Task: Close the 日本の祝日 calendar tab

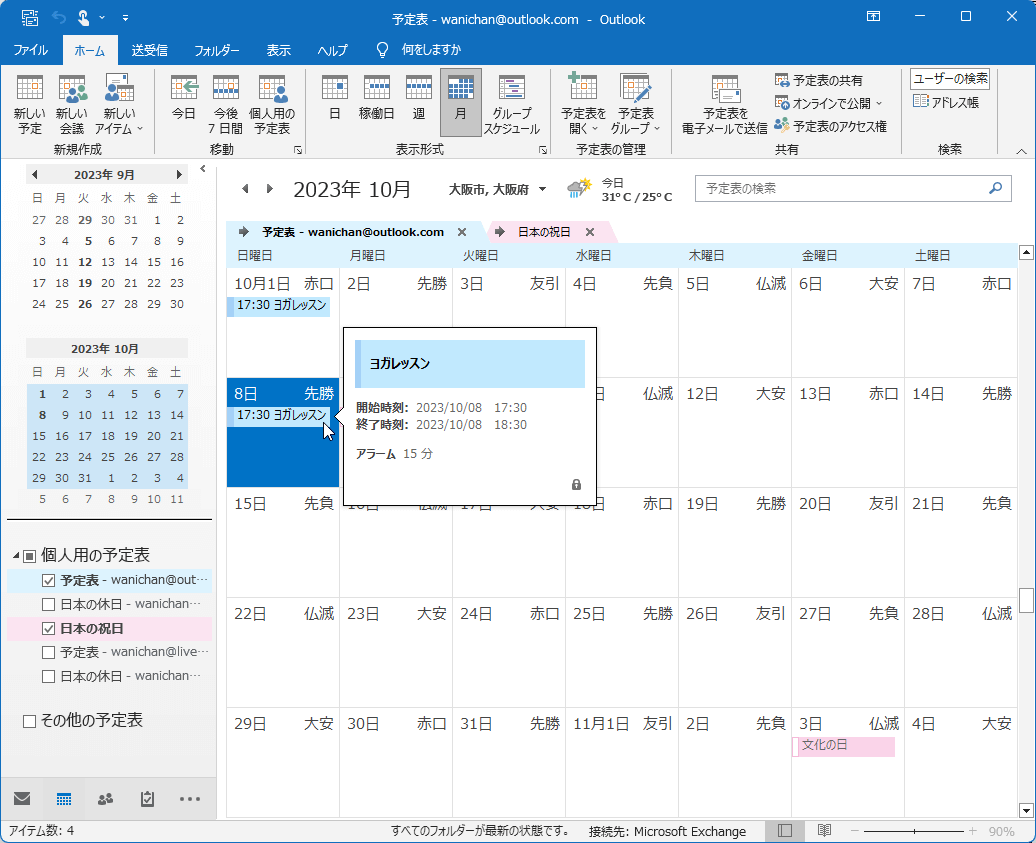Action: click(x=590, y=232)
